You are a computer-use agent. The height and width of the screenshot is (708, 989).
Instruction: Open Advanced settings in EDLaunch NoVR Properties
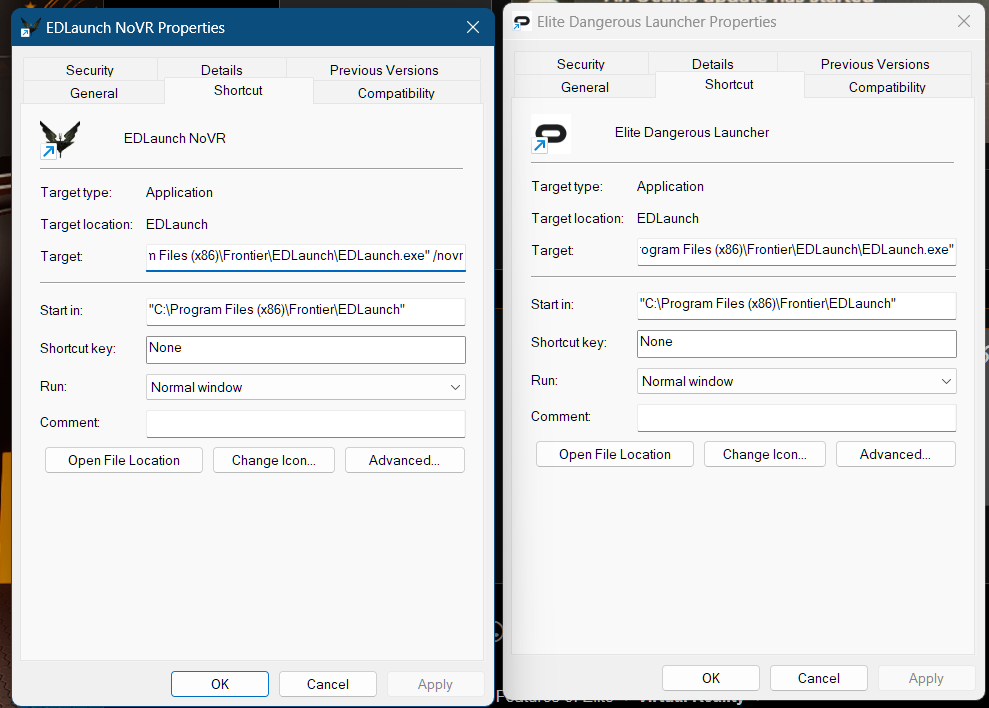coord(404,460)
